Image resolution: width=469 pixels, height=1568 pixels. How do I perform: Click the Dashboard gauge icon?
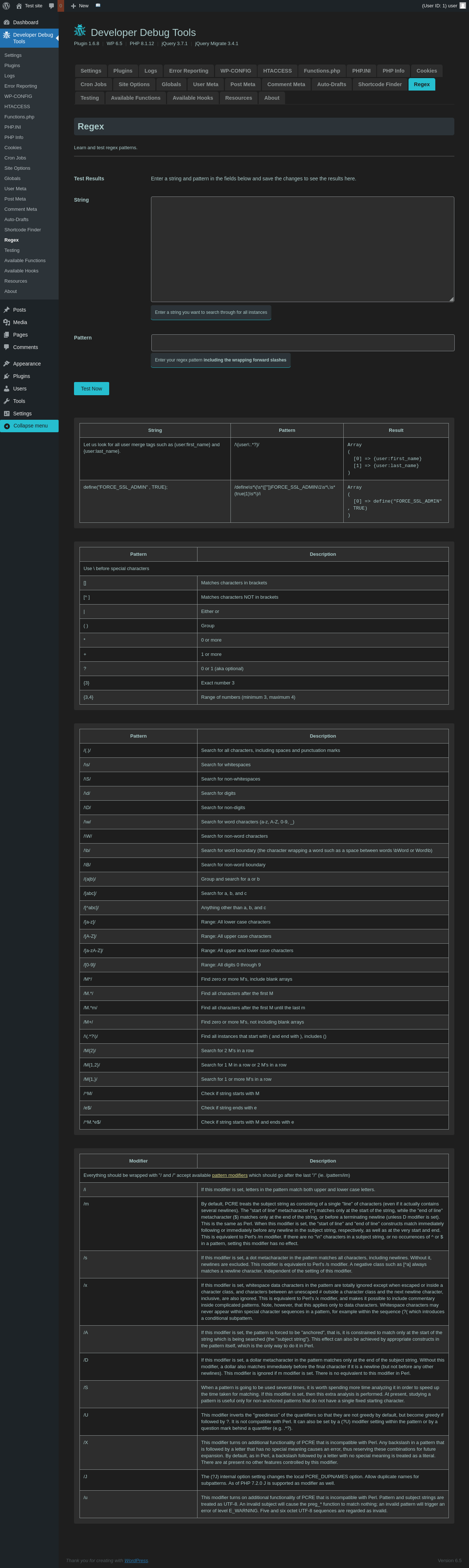(x=7, y=22)
